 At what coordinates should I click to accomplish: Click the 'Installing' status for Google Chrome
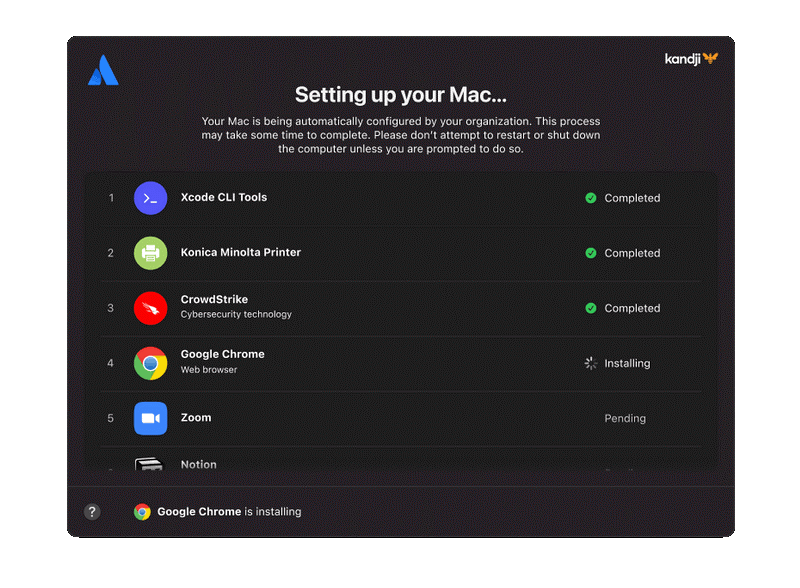(x=628, y=363)
